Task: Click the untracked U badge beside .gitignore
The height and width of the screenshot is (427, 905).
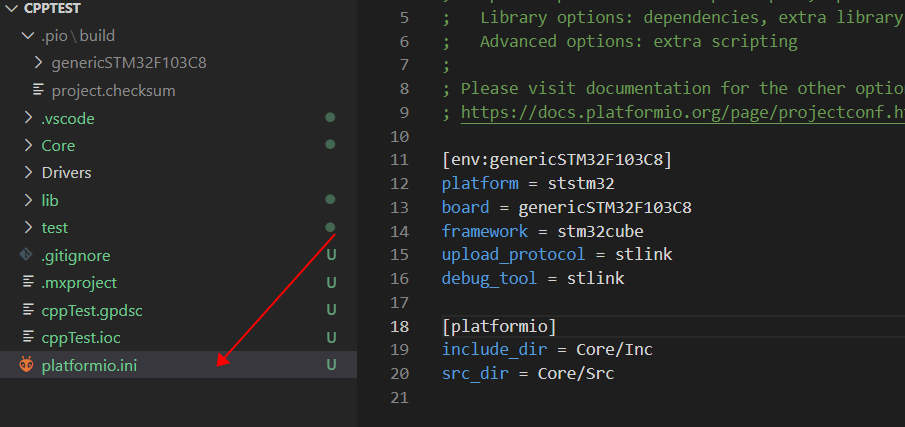Action: point(331,254)
